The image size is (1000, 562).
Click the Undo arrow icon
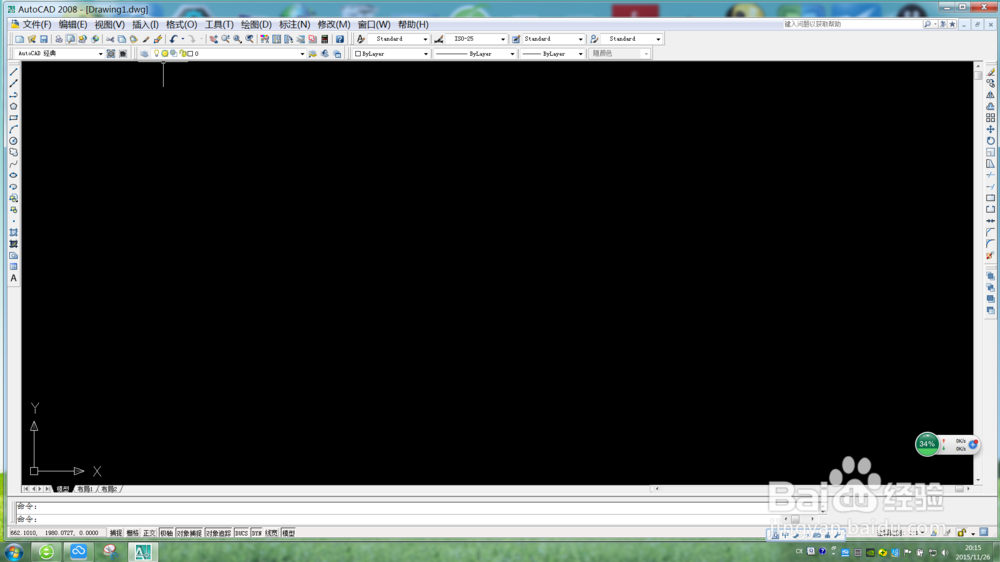173,39
